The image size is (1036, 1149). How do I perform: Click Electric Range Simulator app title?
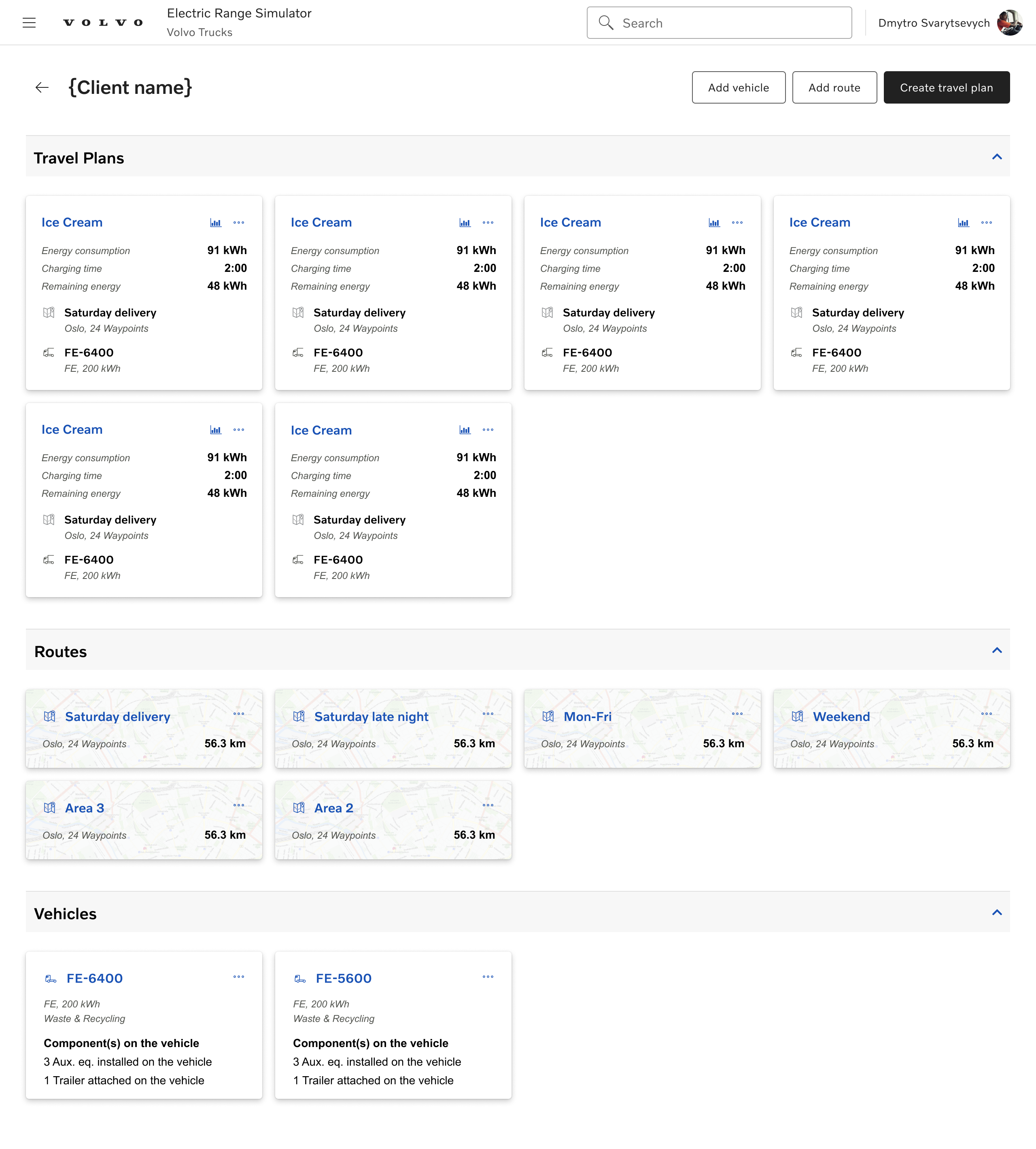pos(239,13)
